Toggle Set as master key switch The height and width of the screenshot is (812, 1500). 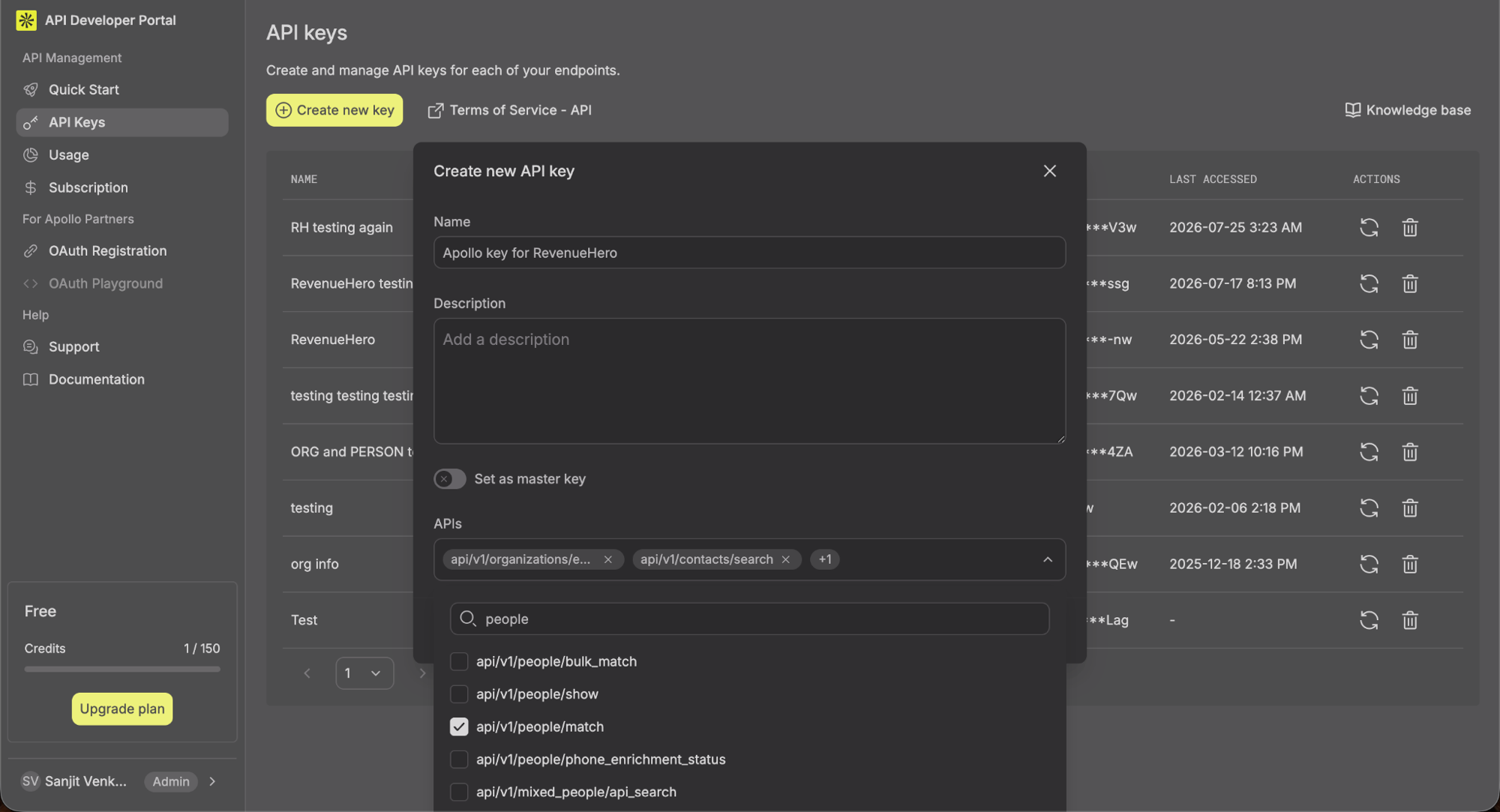click(450, 479)
